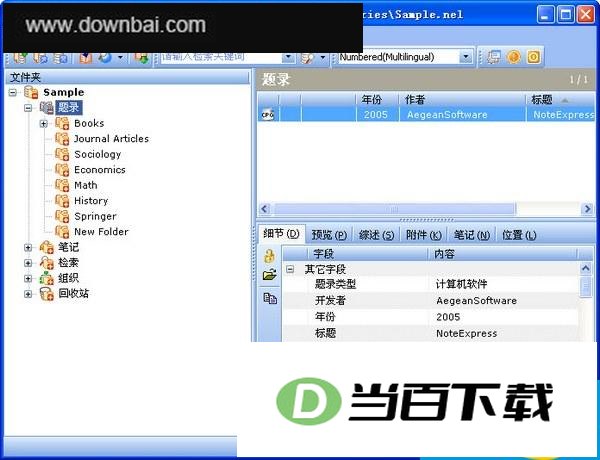The width and height of the screenshot is (600, 460).
Task: Click the record list scroll-right arrow
Action: tap(587, 209)
